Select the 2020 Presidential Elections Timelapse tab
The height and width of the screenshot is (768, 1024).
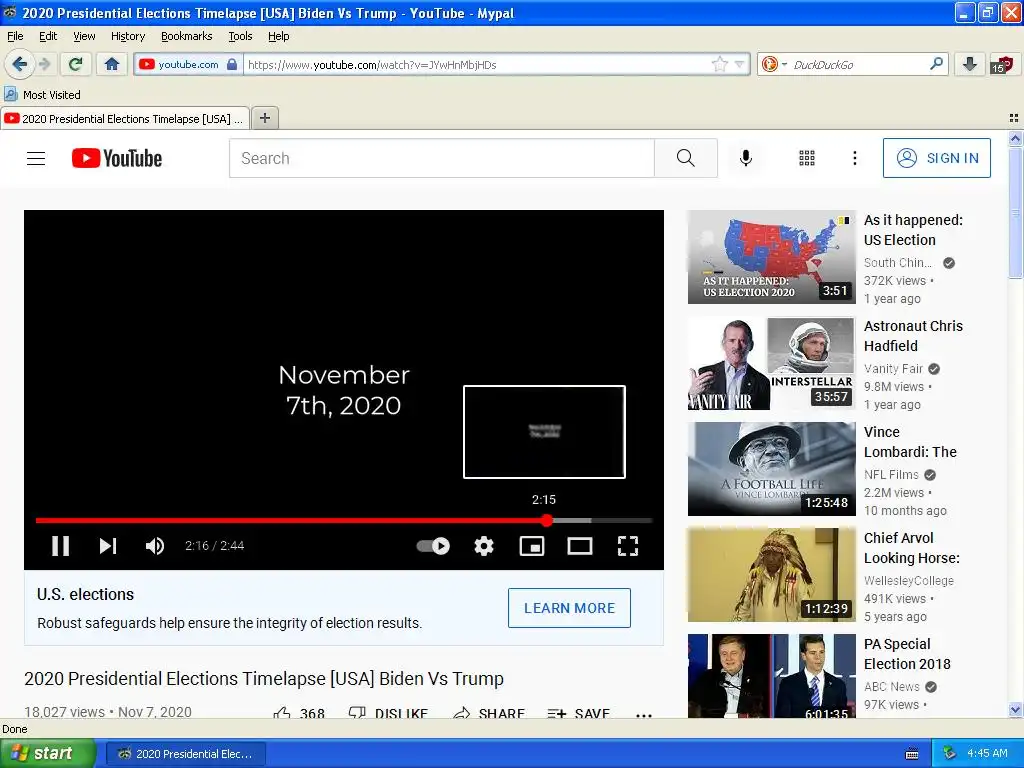(125, 119)
